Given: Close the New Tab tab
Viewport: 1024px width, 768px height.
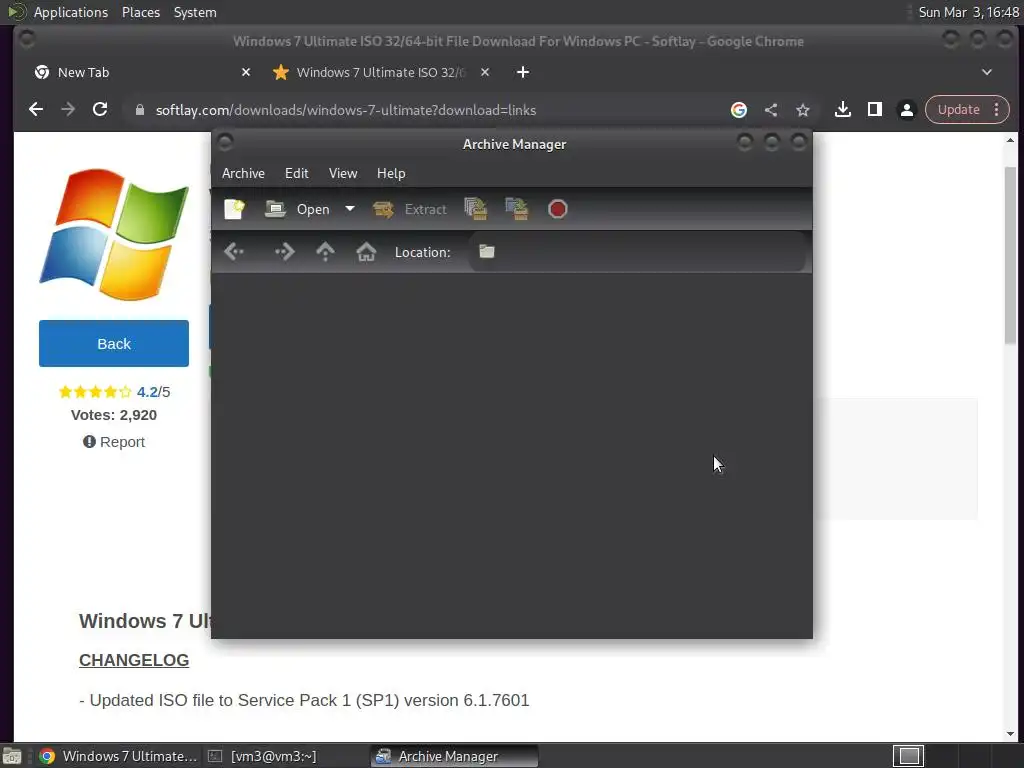Looking at the screenshot, I should pyautogui.click(x=246, y=72).
